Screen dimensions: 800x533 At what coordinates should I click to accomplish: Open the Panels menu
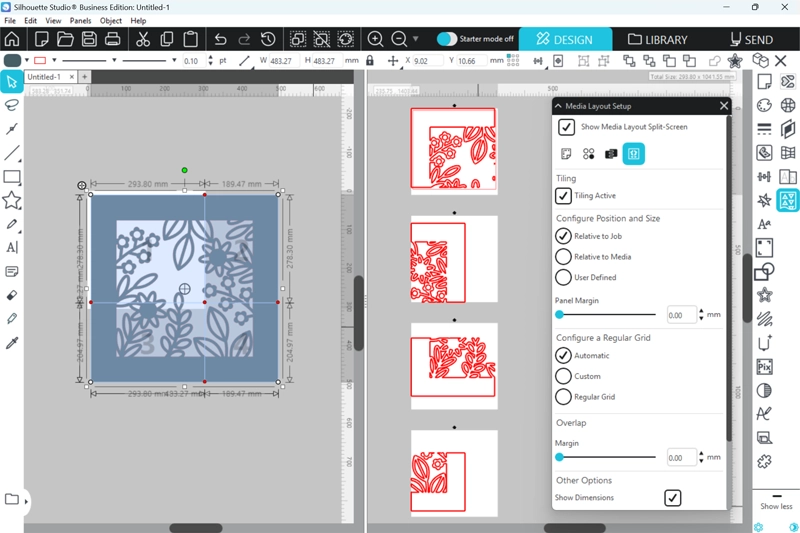pos(80,20)
